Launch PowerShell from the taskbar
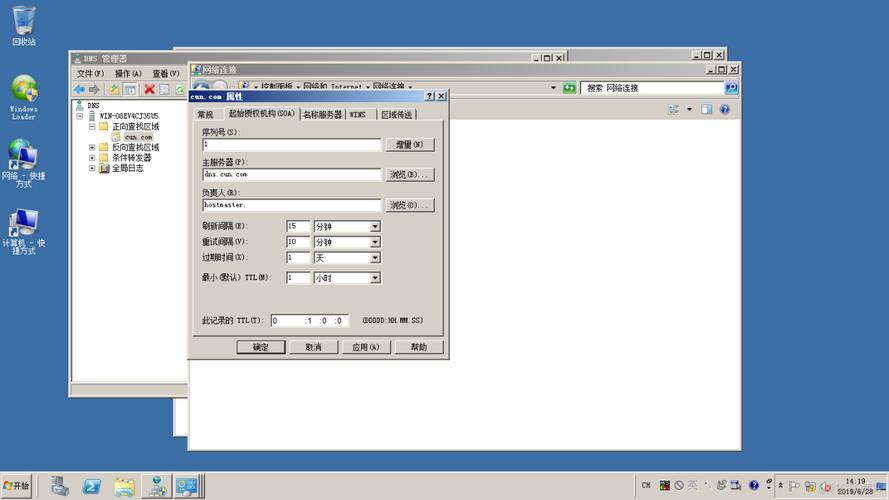 (x=92, y=486)
